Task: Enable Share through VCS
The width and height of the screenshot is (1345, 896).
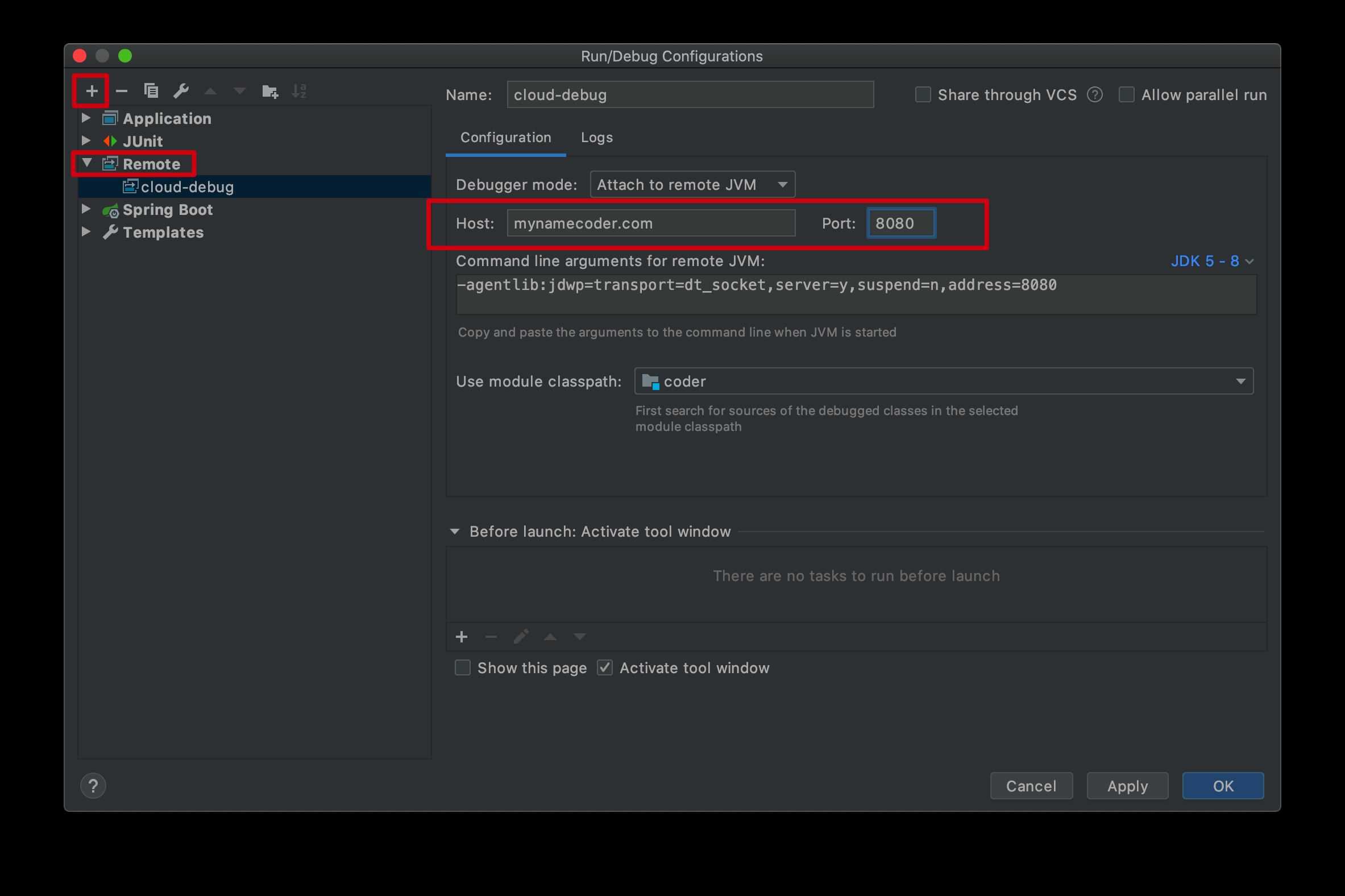Action: [923, 94]
